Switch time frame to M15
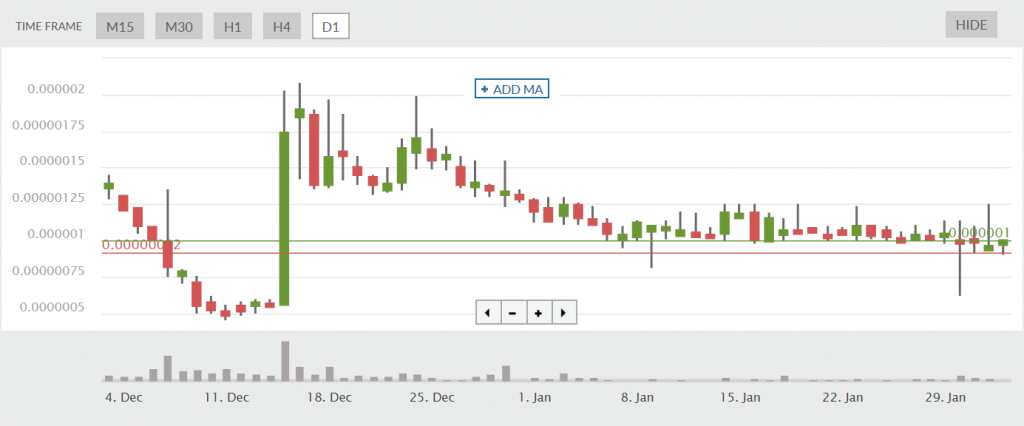Viewport: 1024px width, 426px height. tap(120, 27)
